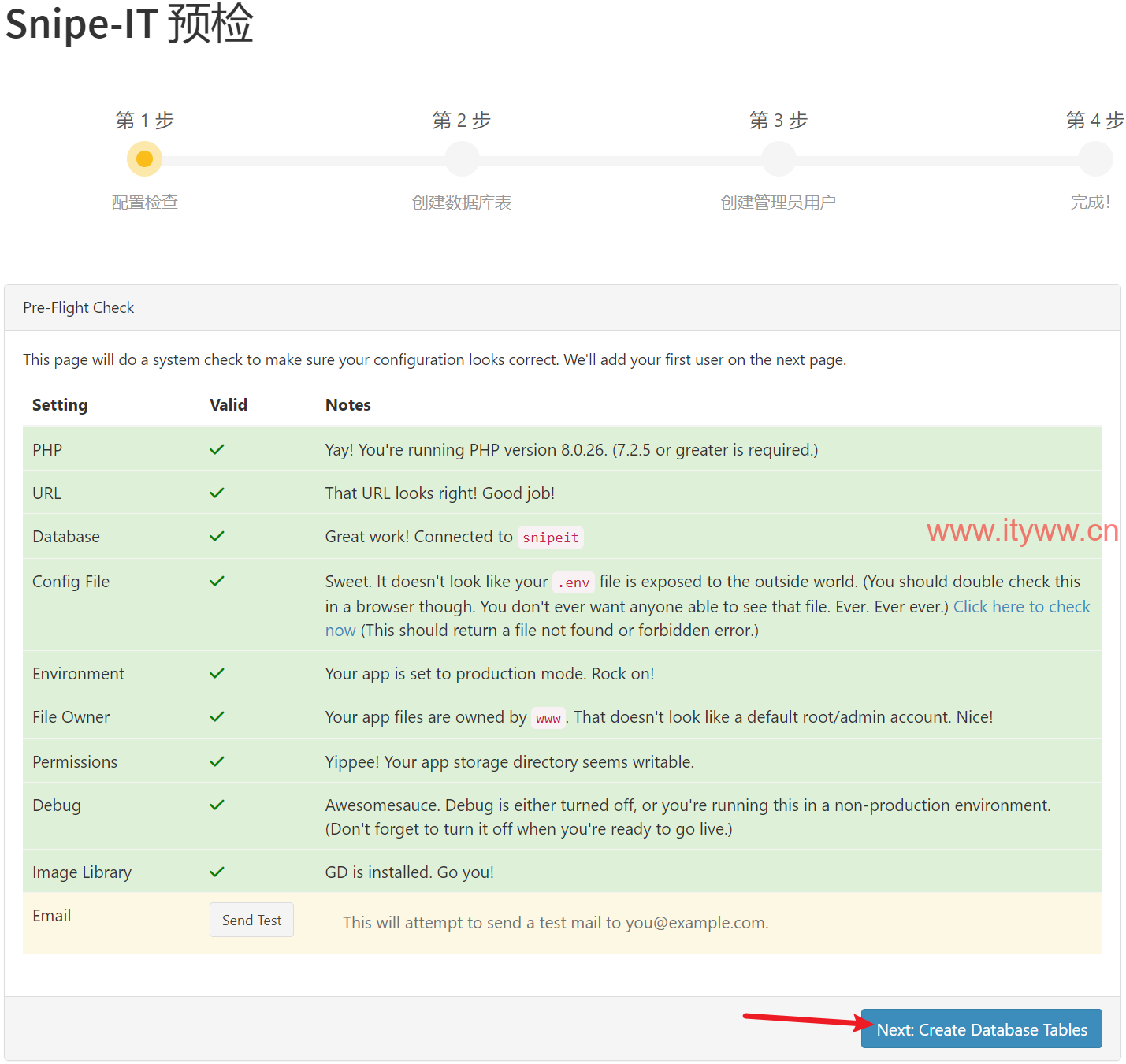This screenshot has height=1064, width=1126.
Task: Click the 'File Owner' setting cell
Action: tap(71, 717)
